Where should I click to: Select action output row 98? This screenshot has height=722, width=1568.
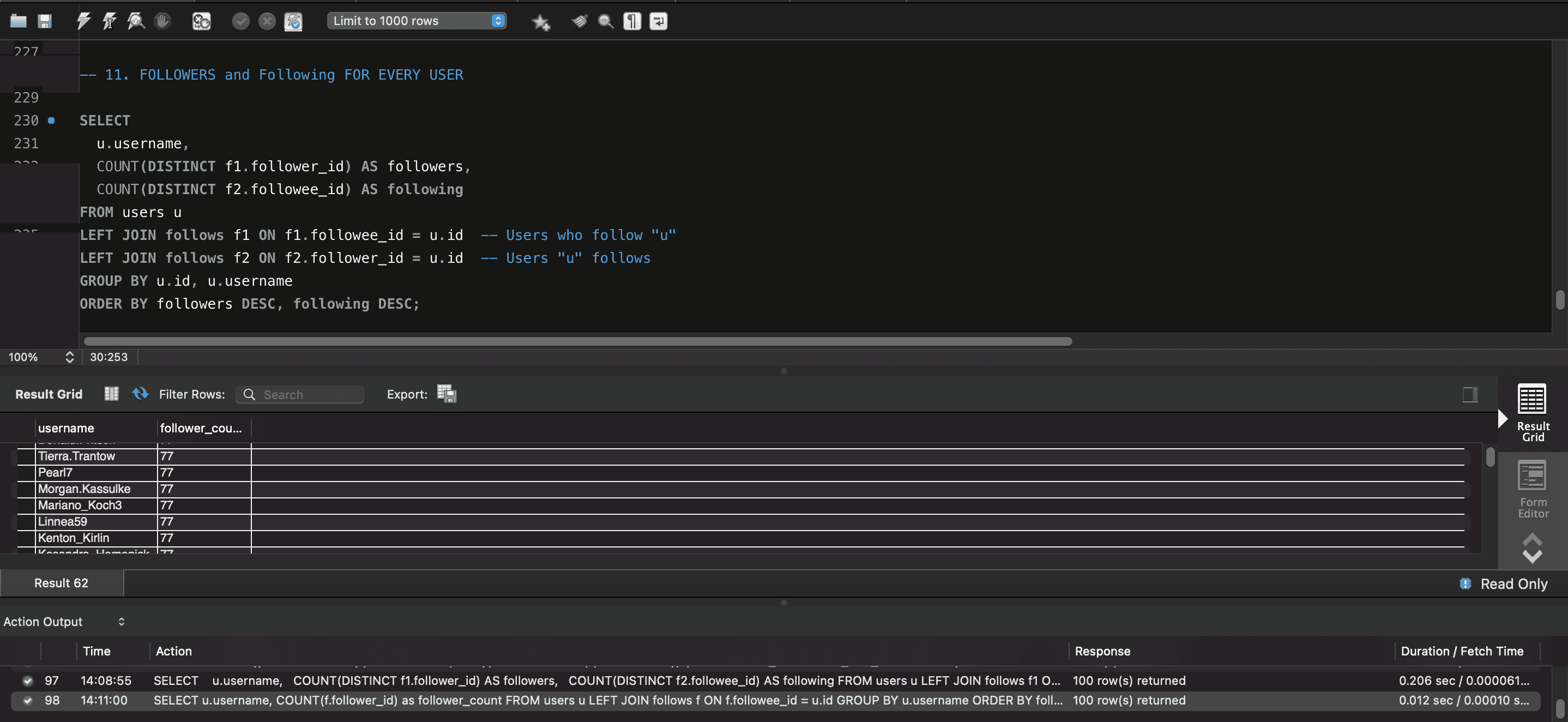(x=775, y=701)
